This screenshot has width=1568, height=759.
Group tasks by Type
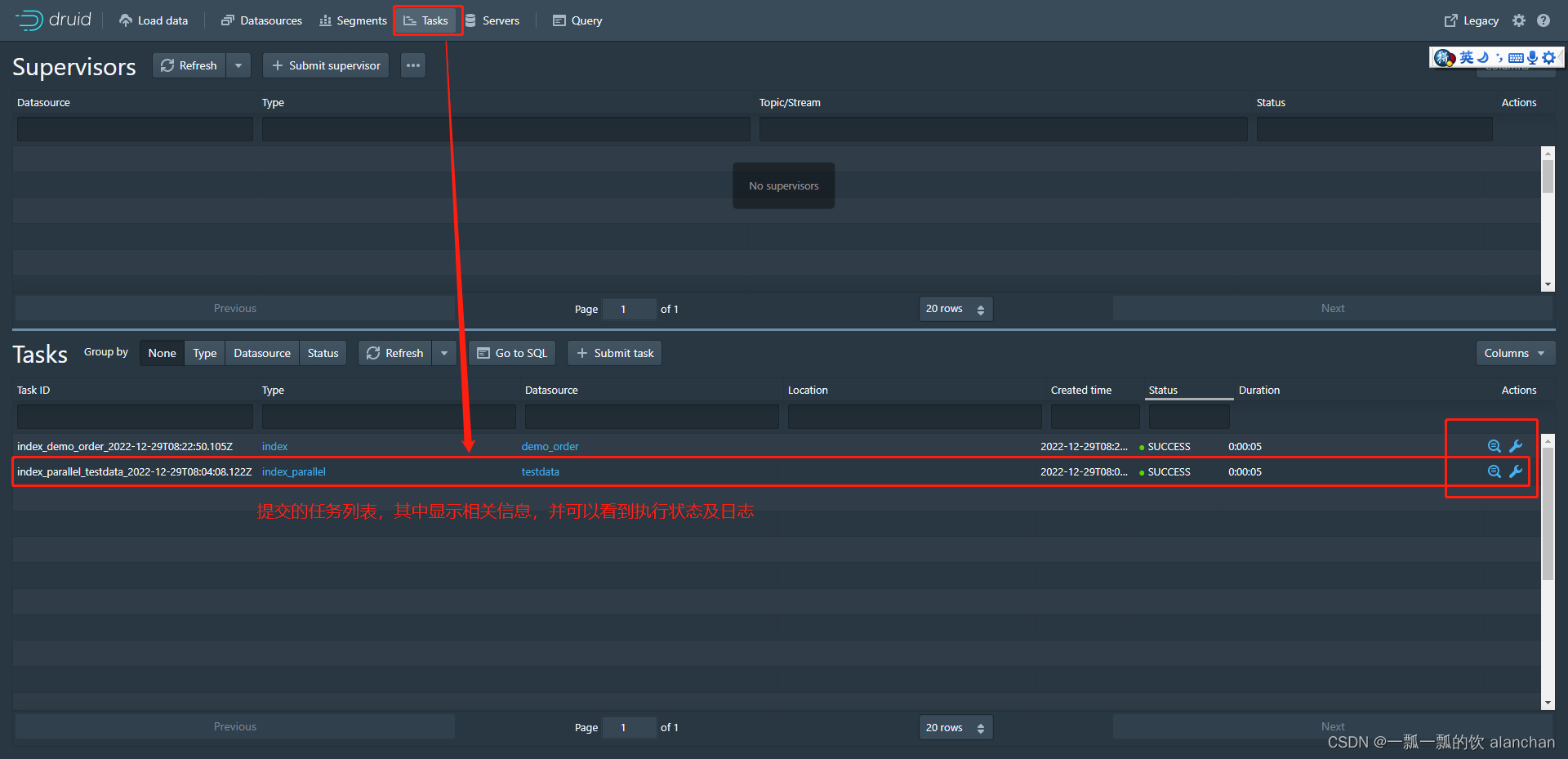point(205,353)
